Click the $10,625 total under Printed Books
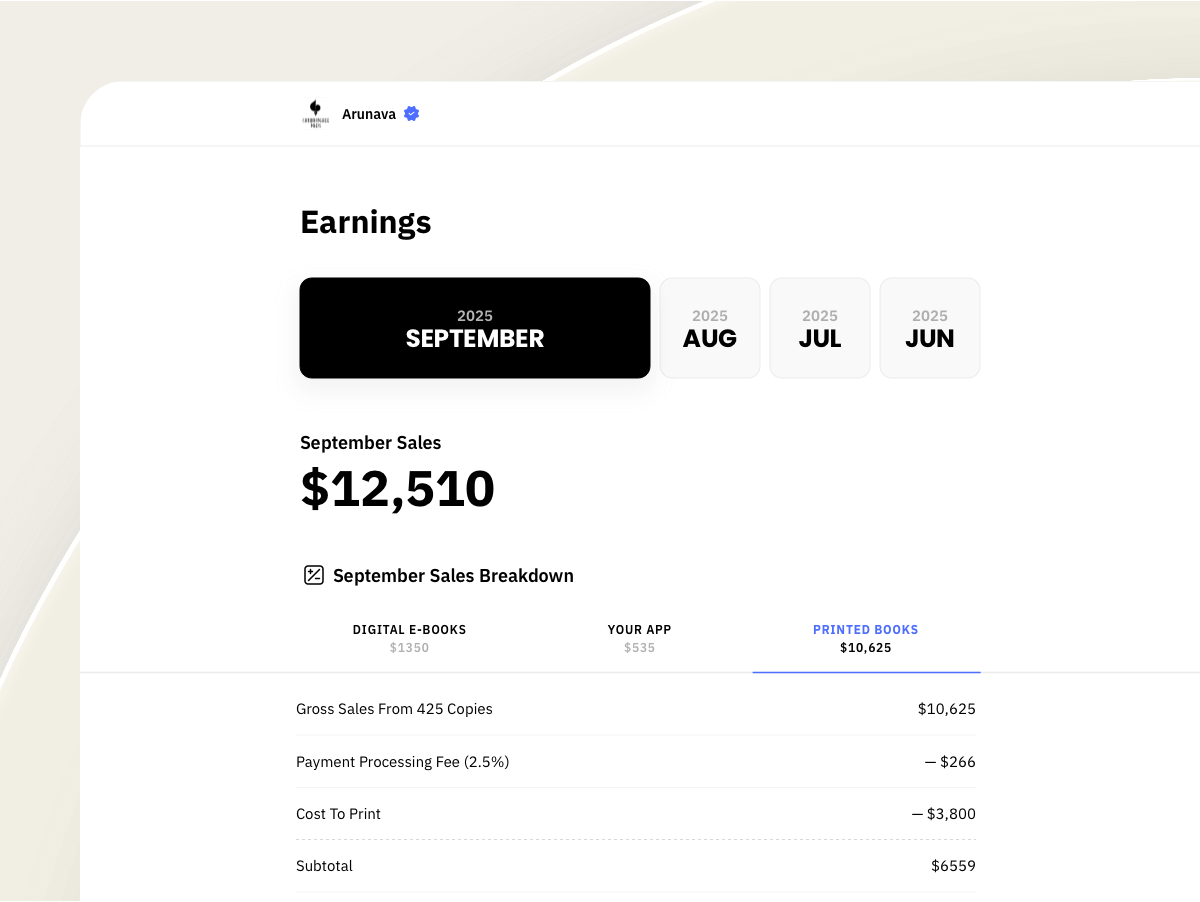Image resolution: width=1200 pixels, height=902 pixels. [865, 648]
